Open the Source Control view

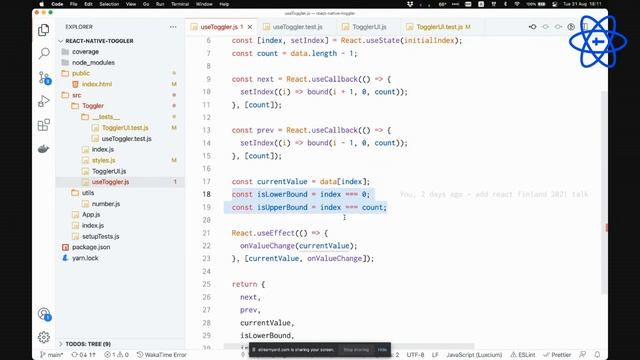click(44, 78)
